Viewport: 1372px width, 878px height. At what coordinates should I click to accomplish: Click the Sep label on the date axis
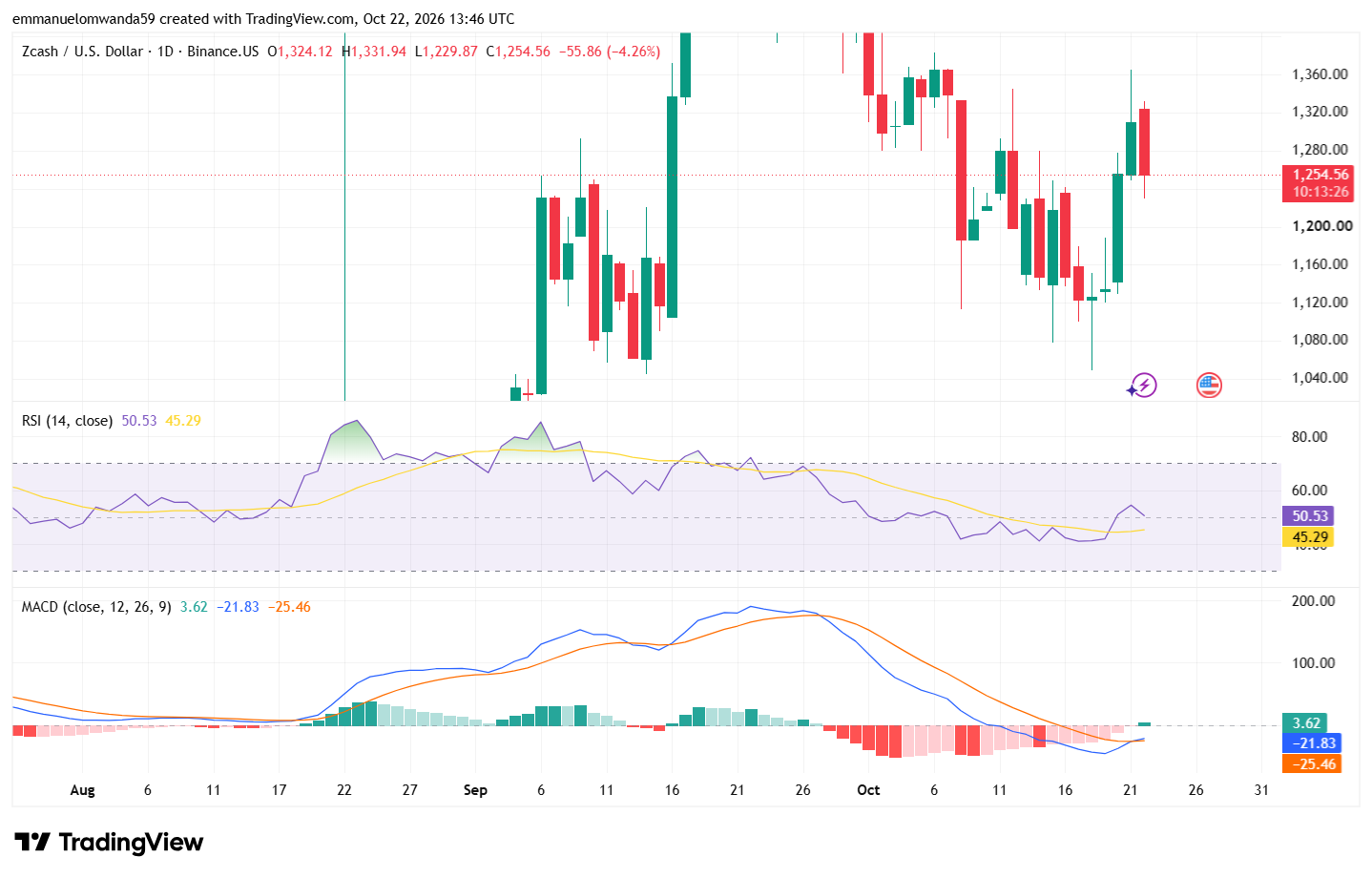pos(475,790)
